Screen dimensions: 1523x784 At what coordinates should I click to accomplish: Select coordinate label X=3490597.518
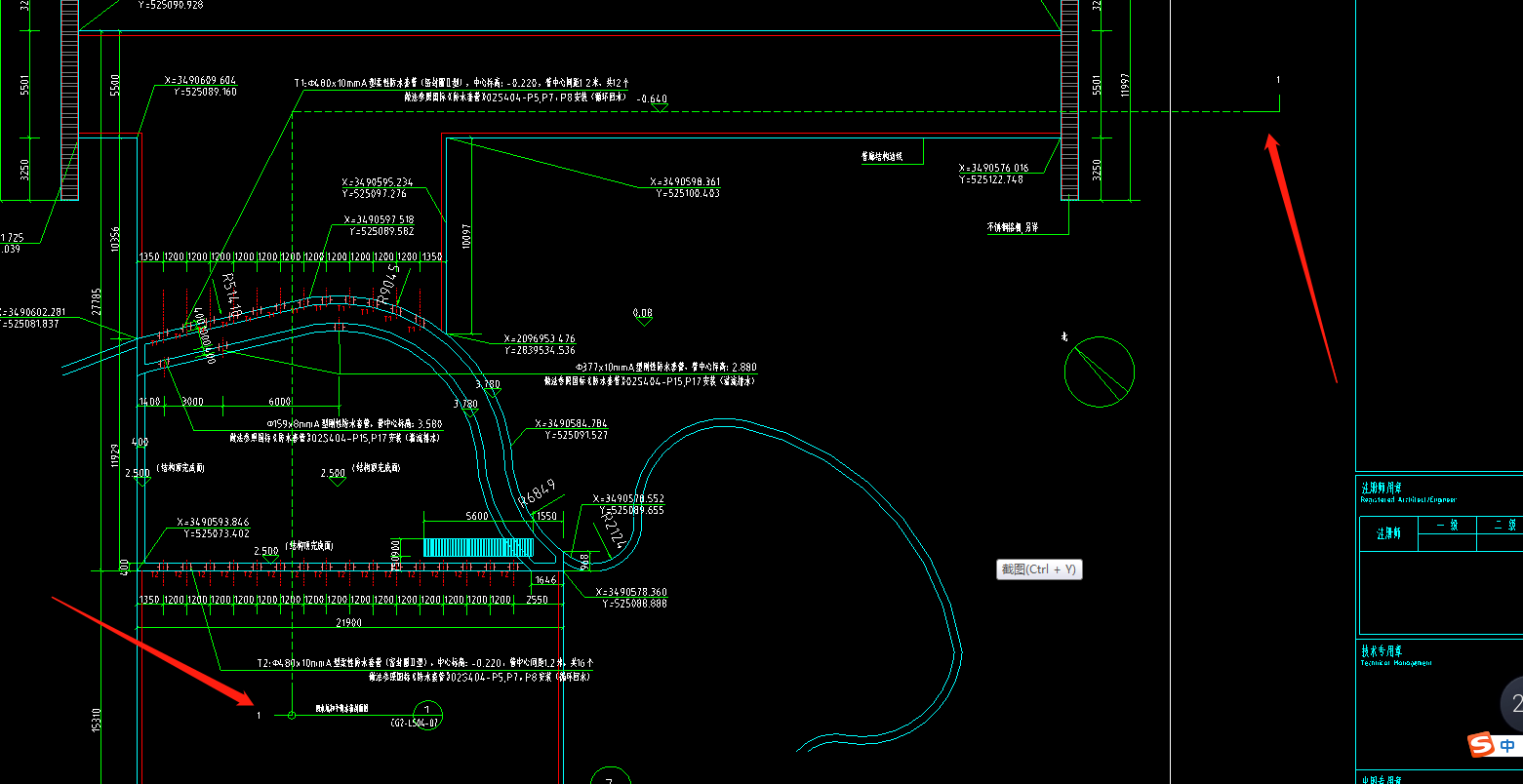(379, 220)
